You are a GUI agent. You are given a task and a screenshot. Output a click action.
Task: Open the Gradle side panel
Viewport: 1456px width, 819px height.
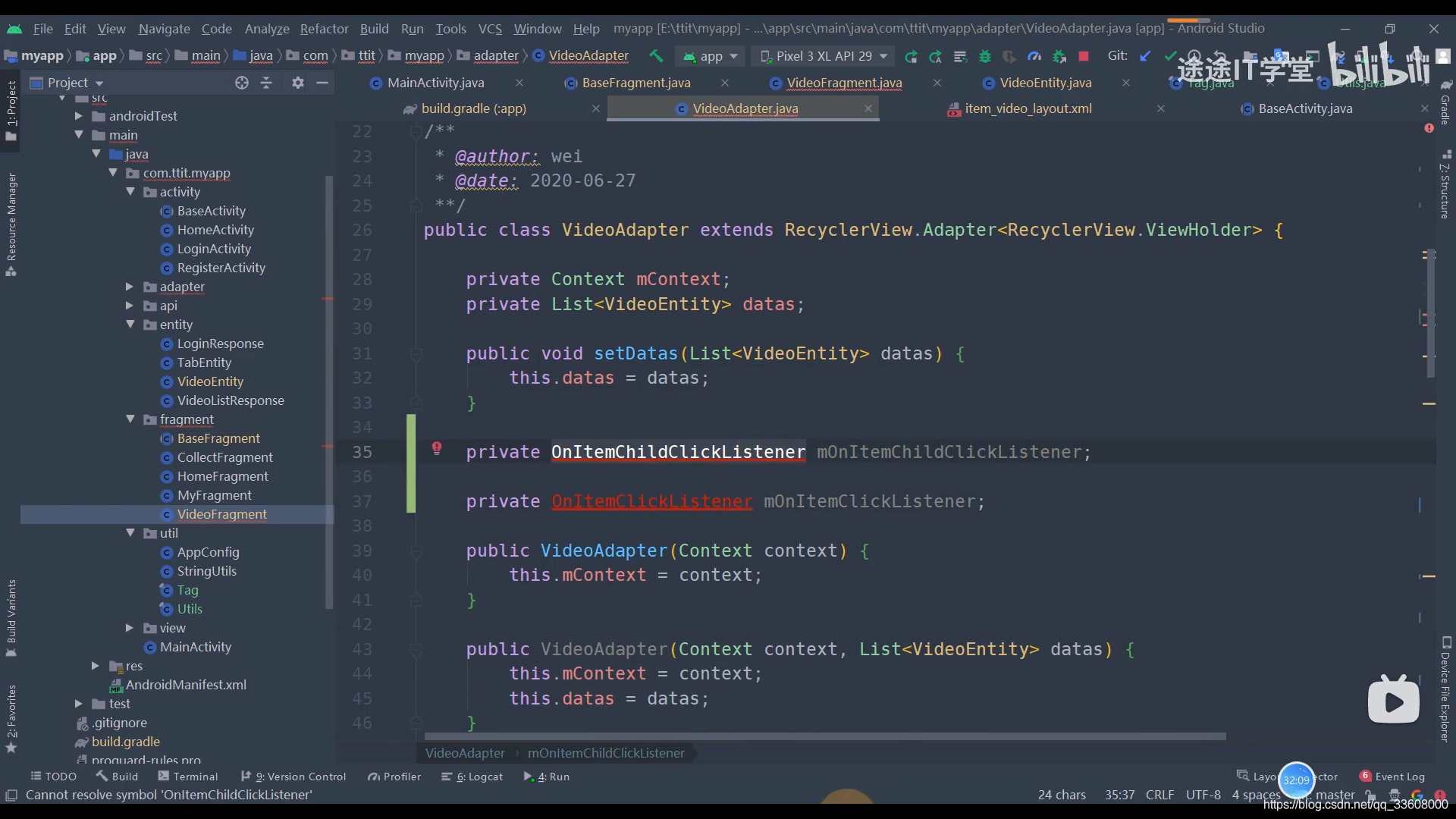1445,102
